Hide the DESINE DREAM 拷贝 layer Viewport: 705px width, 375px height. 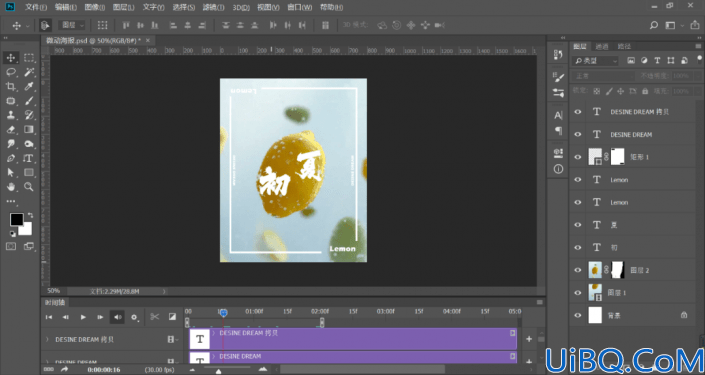tap(578, 112)
